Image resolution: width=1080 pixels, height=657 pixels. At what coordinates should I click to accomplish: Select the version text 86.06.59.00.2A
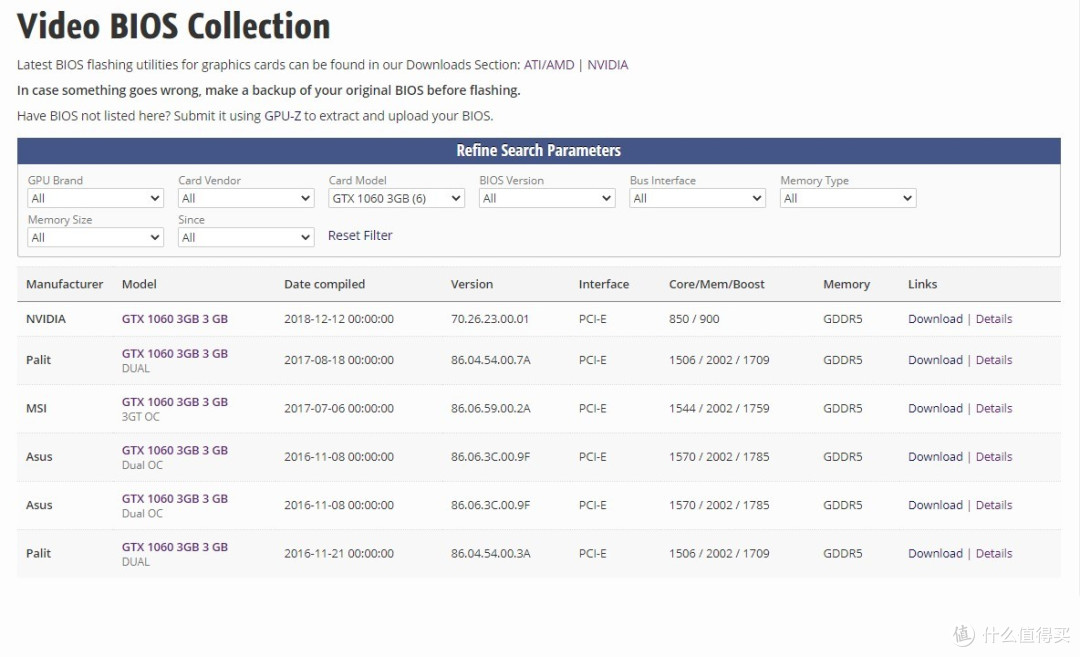click(x=490, y=408)
